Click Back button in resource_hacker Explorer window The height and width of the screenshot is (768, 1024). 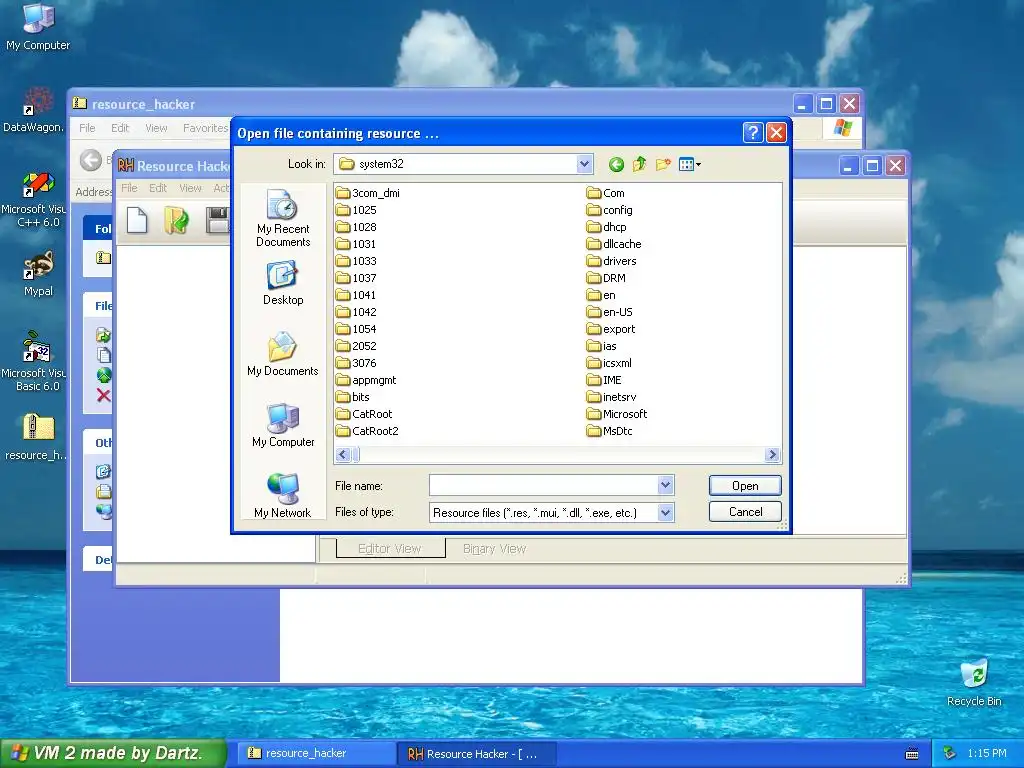[91, 160]
